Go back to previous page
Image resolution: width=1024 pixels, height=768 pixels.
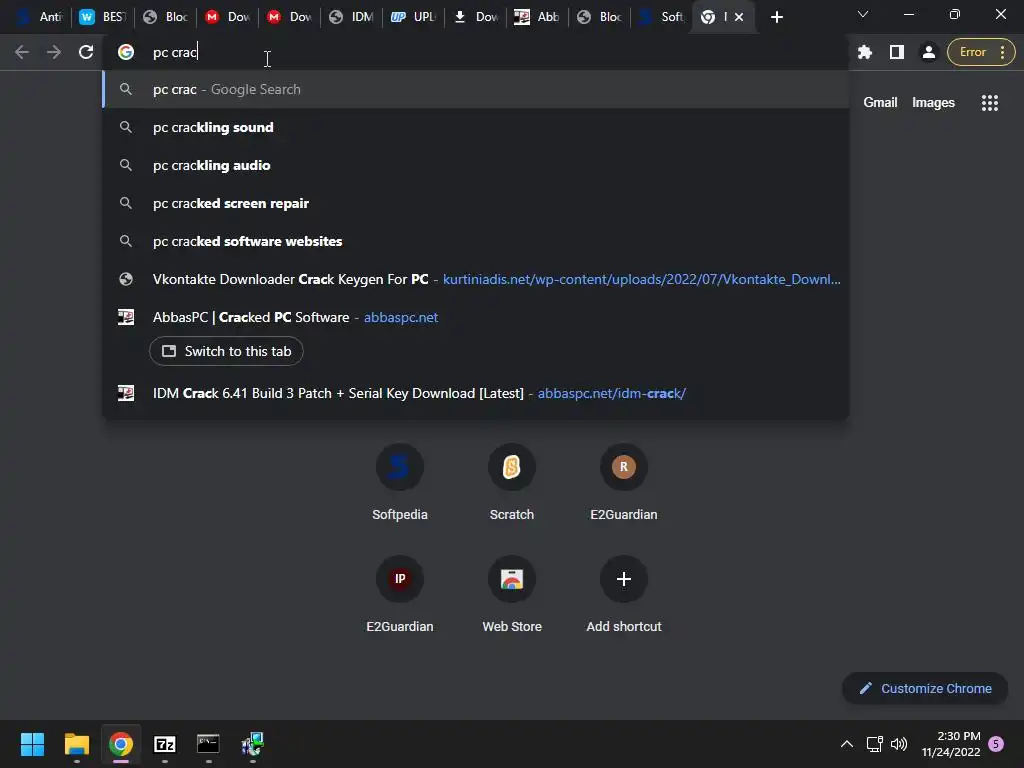tap(22, 52)
